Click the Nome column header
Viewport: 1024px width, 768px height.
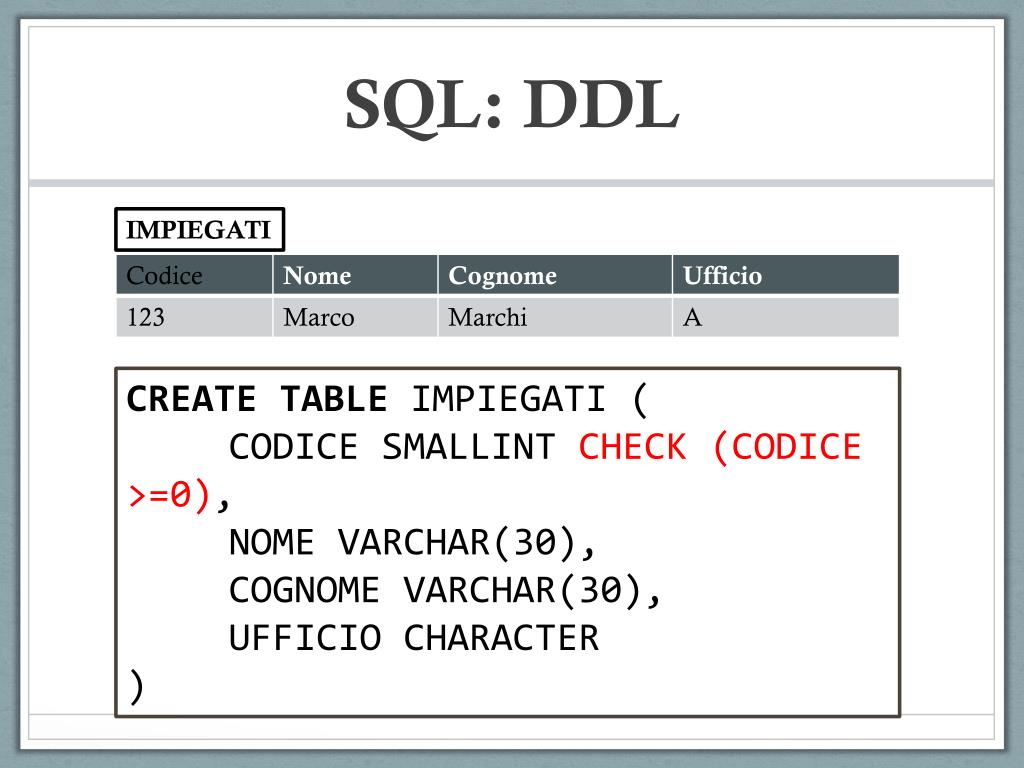click(355, 275)
